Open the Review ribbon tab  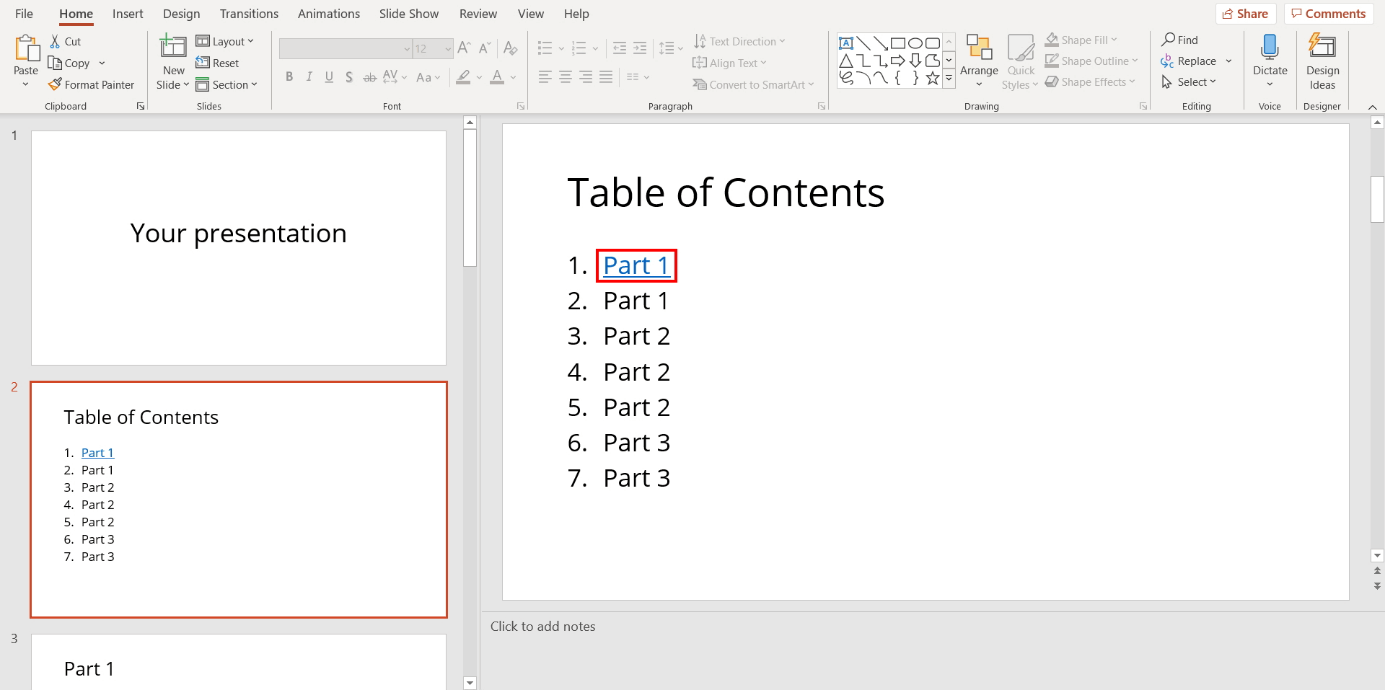[x=478, y=13]
